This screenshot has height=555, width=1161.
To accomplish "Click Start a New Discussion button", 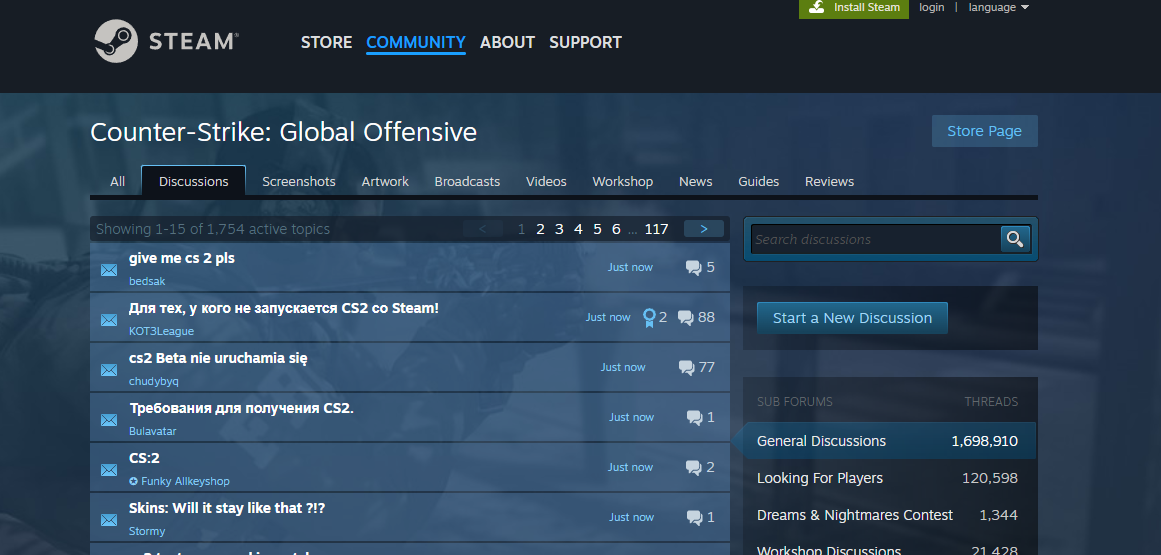I will tap(852, 318).
